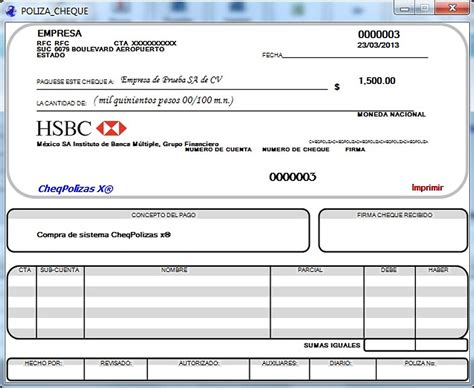This screenshot has width=474, height=388.
Task: Click the DEBE column header
Action: tap(389, 270)
